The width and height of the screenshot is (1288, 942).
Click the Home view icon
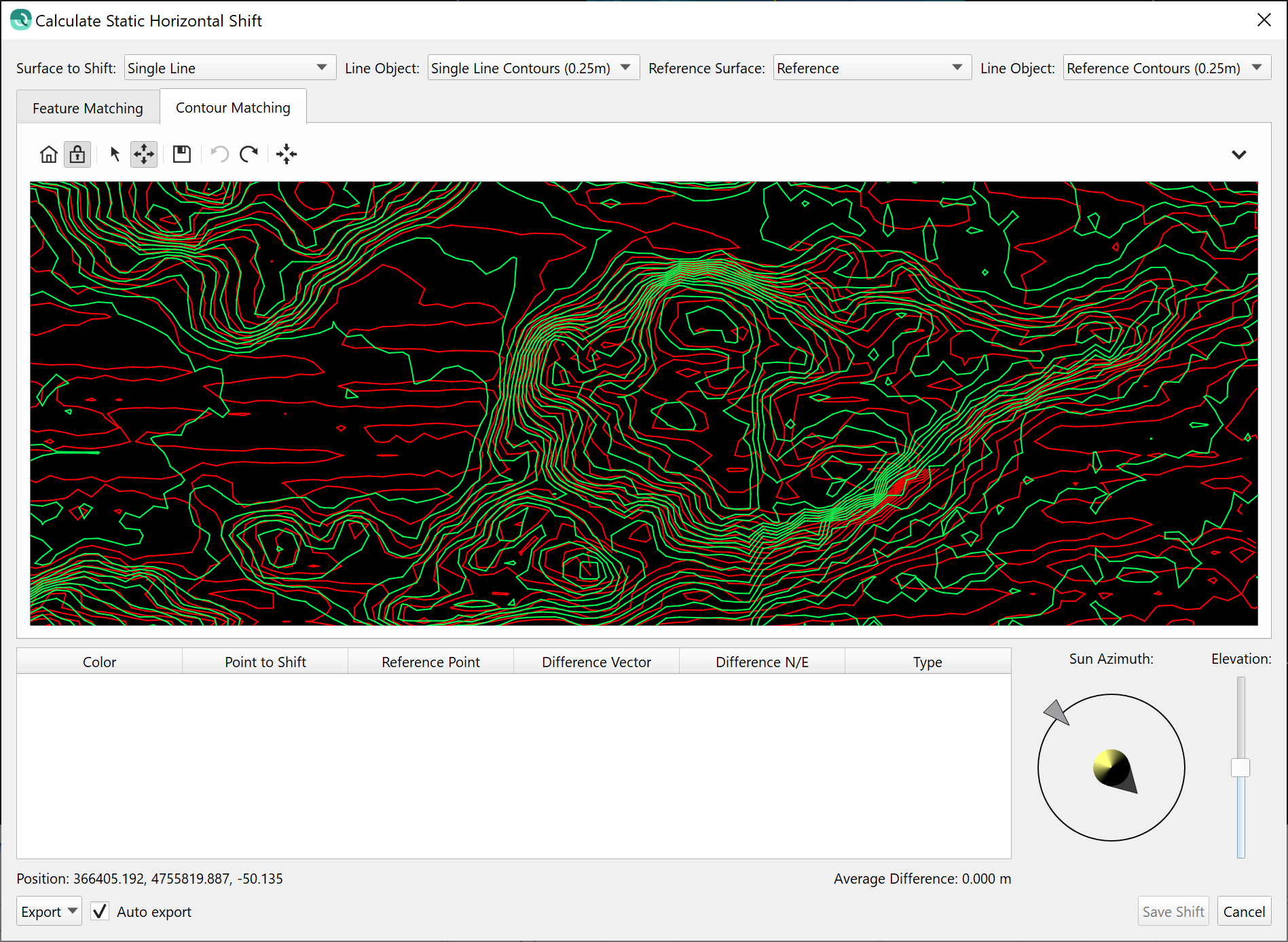(48, 155)
